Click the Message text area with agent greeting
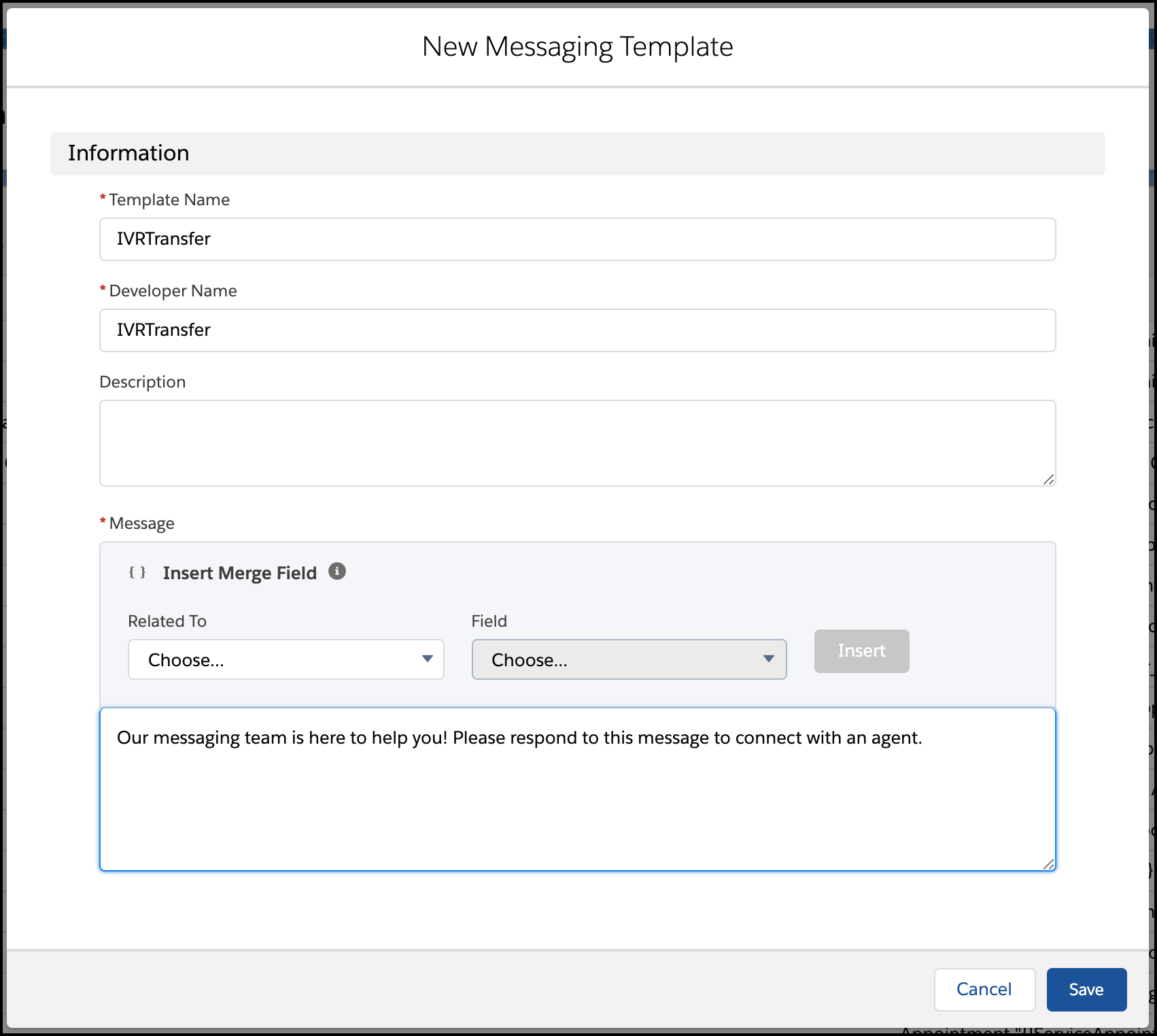The width and height of the screenshot is (1157, 1036). [576, 789]
